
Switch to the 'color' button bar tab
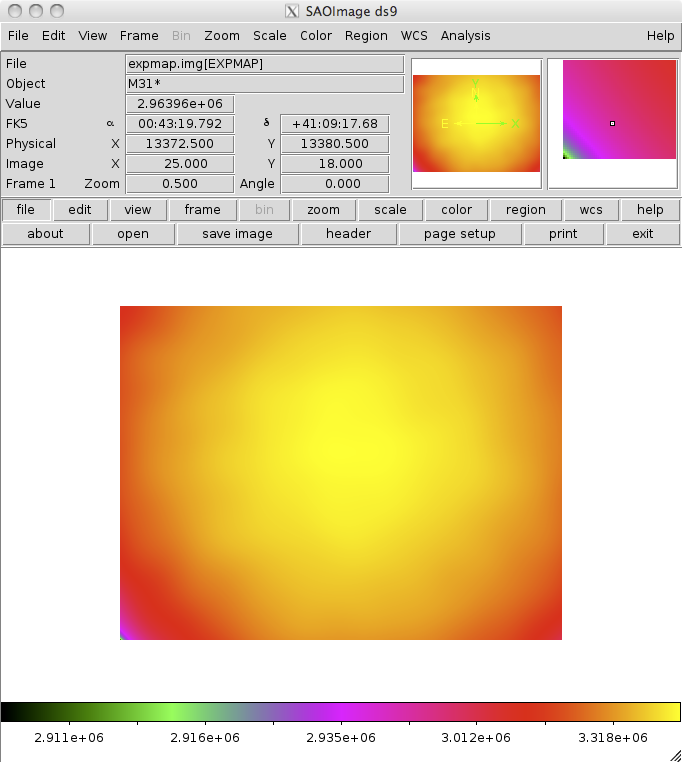pyautogui.click(x=456, y=210)
